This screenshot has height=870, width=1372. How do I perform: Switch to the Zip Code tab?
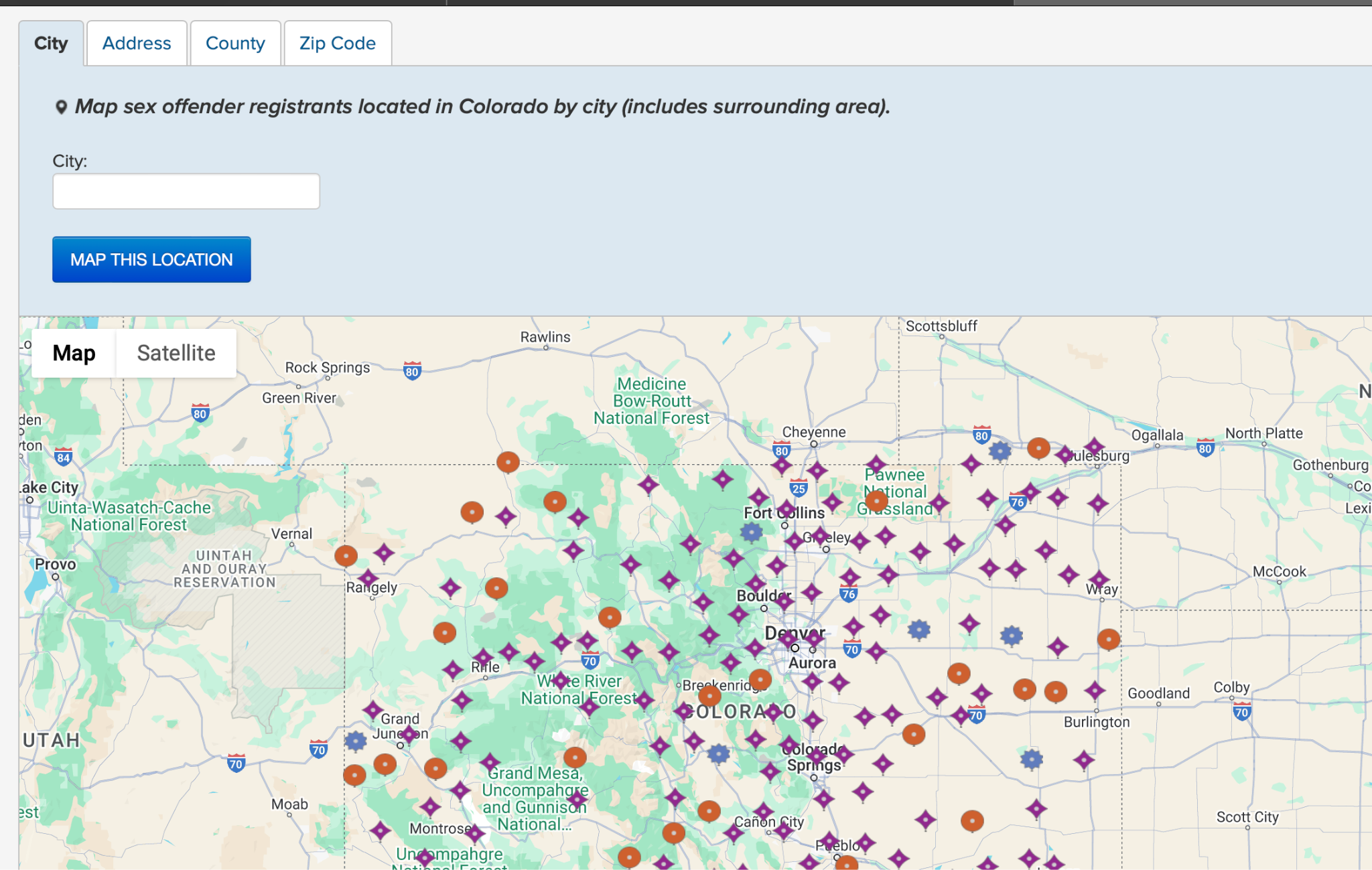(x=337, y=43)
